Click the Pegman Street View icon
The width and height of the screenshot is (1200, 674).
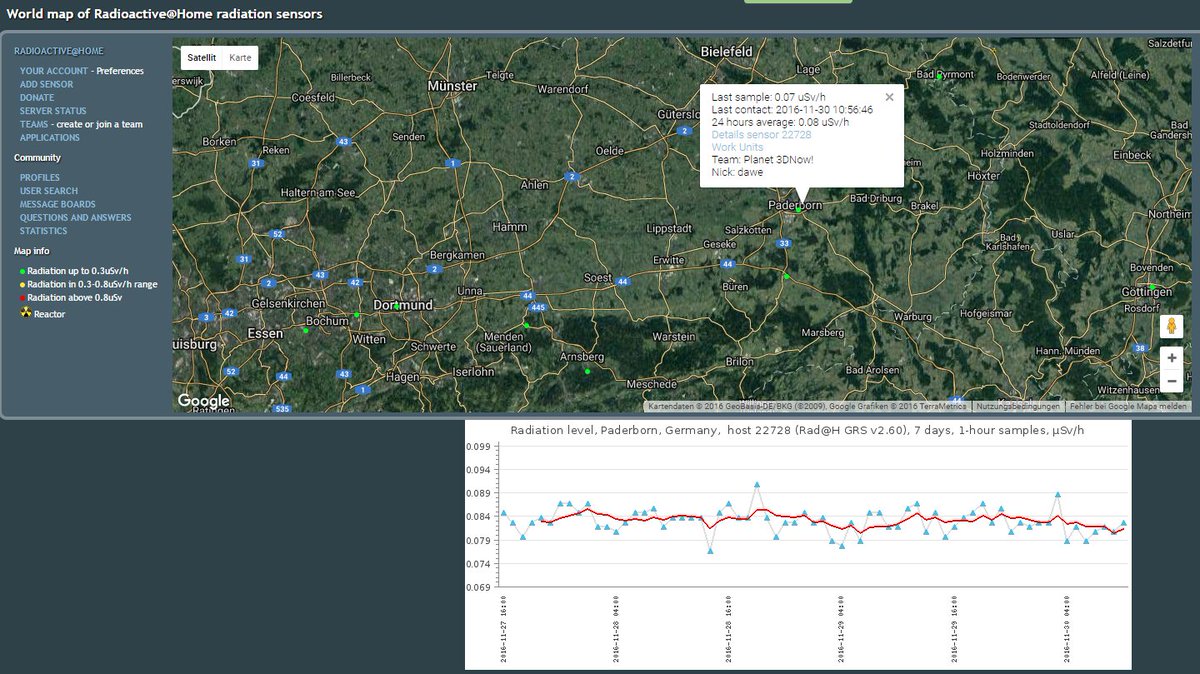click(x=1171, y=326)
